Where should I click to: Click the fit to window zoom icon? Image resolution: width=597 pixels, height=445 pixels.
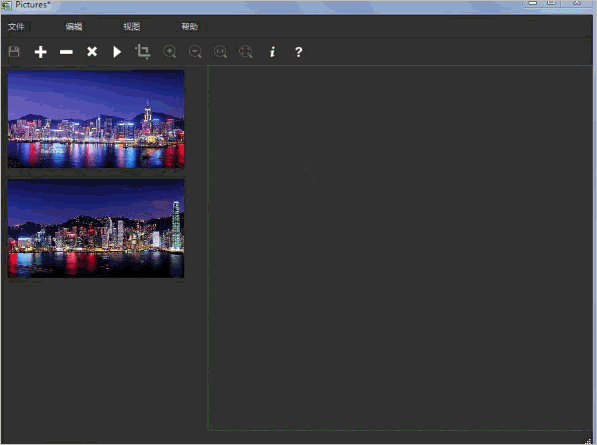[x=246, y=51]
